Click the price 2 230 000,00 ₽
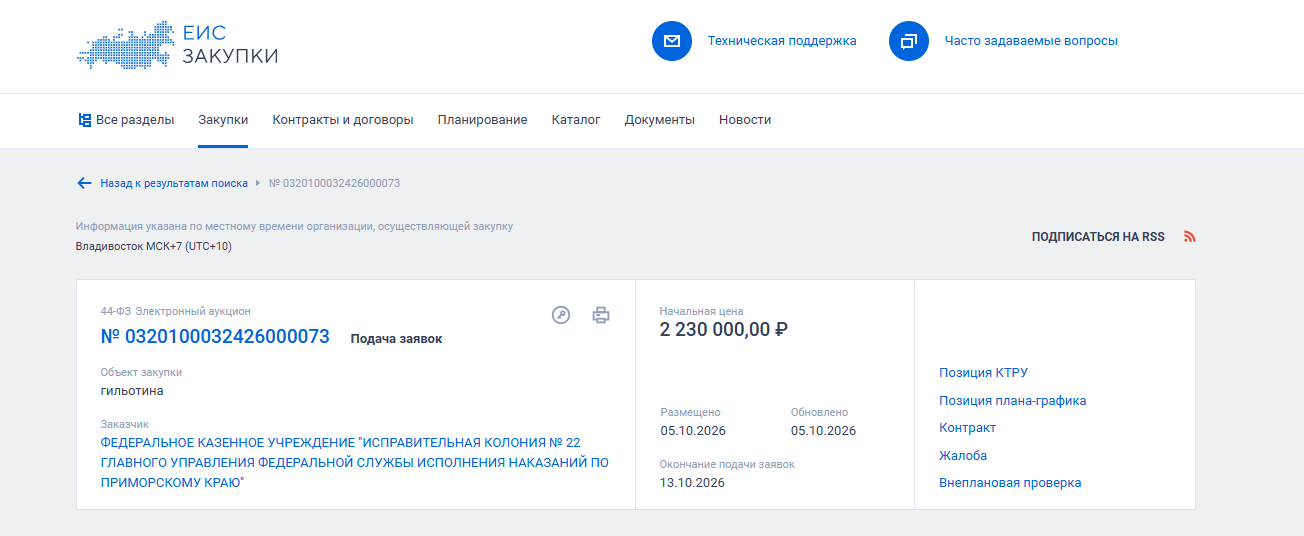The image size is (1304, 536). click(x=724, y=329)
